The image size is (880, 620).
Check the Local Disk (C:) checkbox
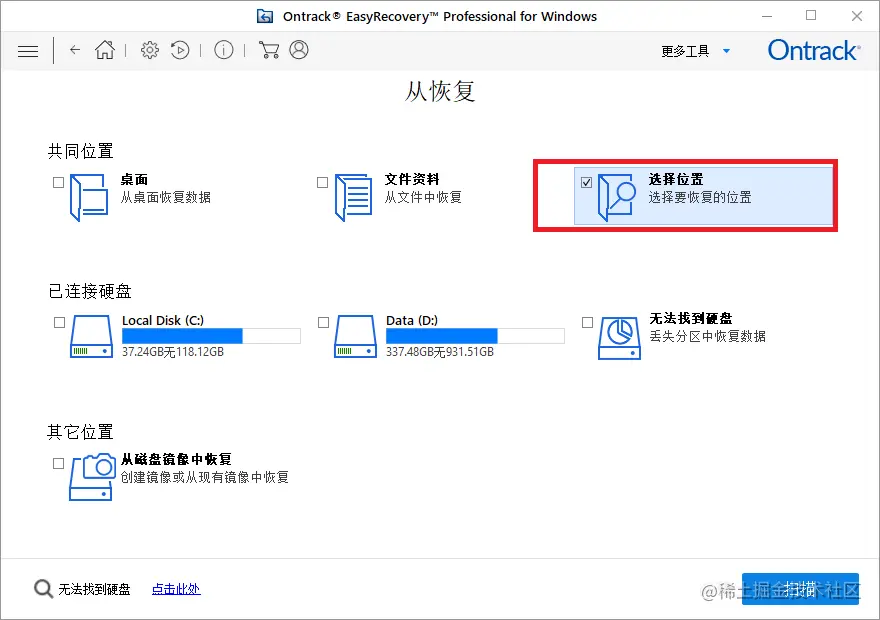click(59, 322)
